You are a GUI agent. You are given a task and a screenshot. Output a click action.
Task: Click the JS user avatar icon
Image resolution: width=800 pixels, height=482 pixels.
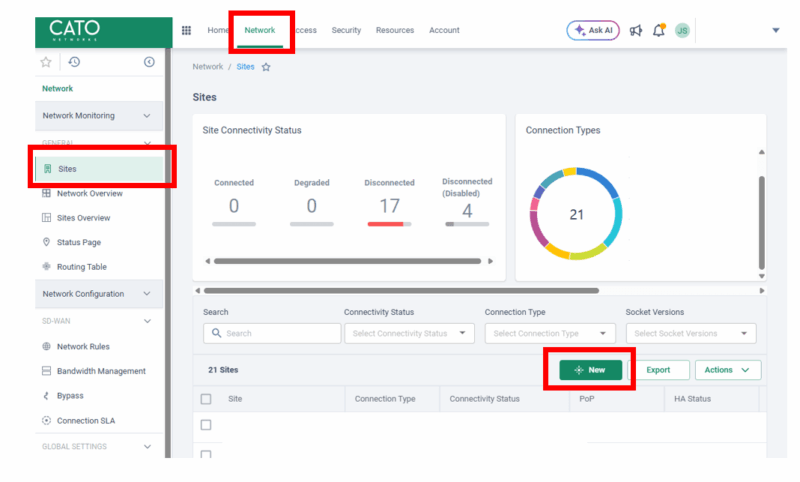click(x=682, y=30)
